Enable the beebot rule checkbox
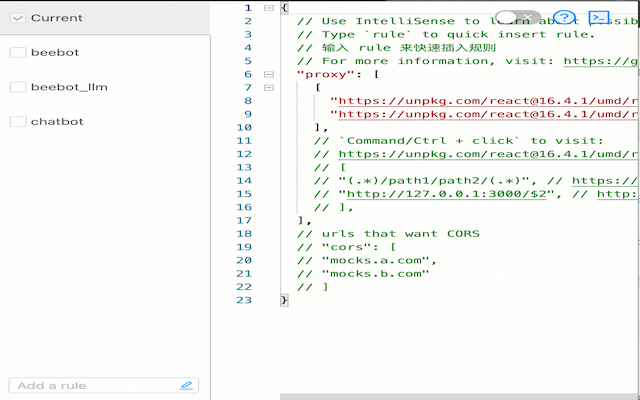640x400 pixels. (18, 52)
